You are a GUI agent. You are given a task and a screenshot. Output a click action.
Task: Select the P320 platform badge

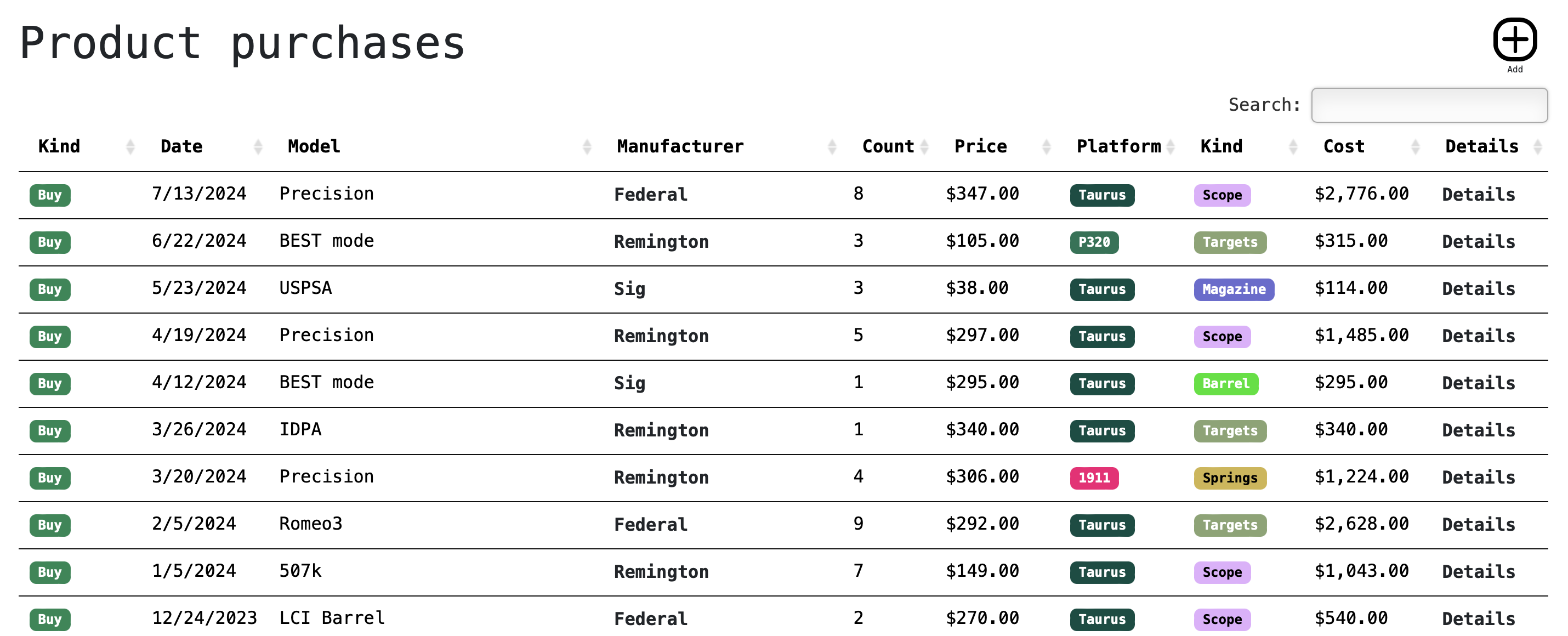coord(1094,242)
